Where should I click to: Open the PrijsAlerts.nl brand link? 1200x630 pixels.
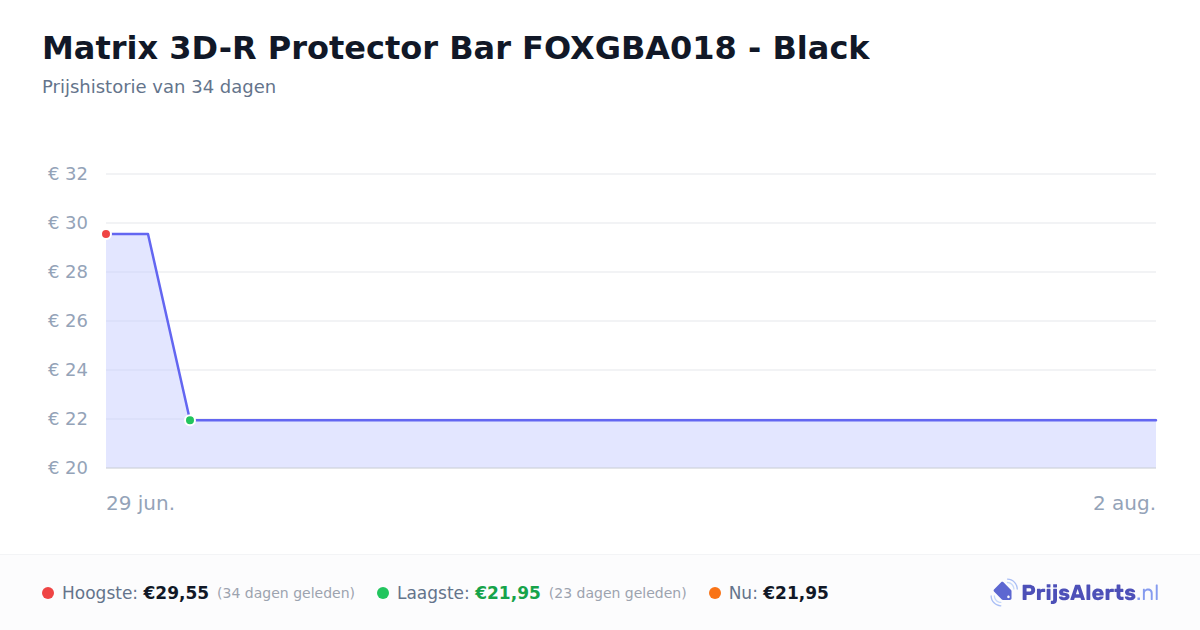[1075, 593]
